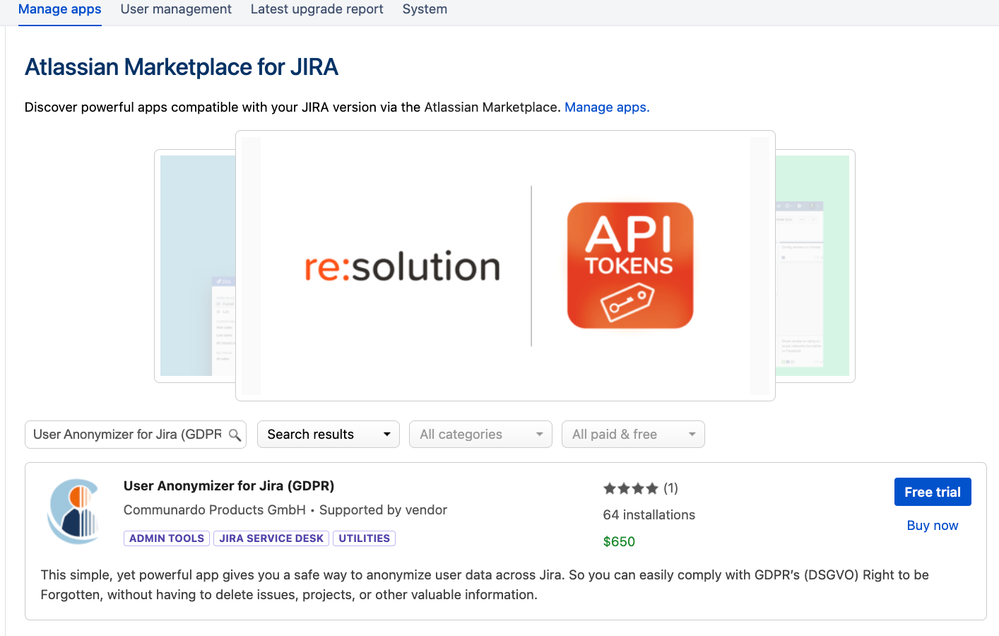Click the Buy now link
Image resolution: width=999 pixels, height=636 pixels.
931,525
